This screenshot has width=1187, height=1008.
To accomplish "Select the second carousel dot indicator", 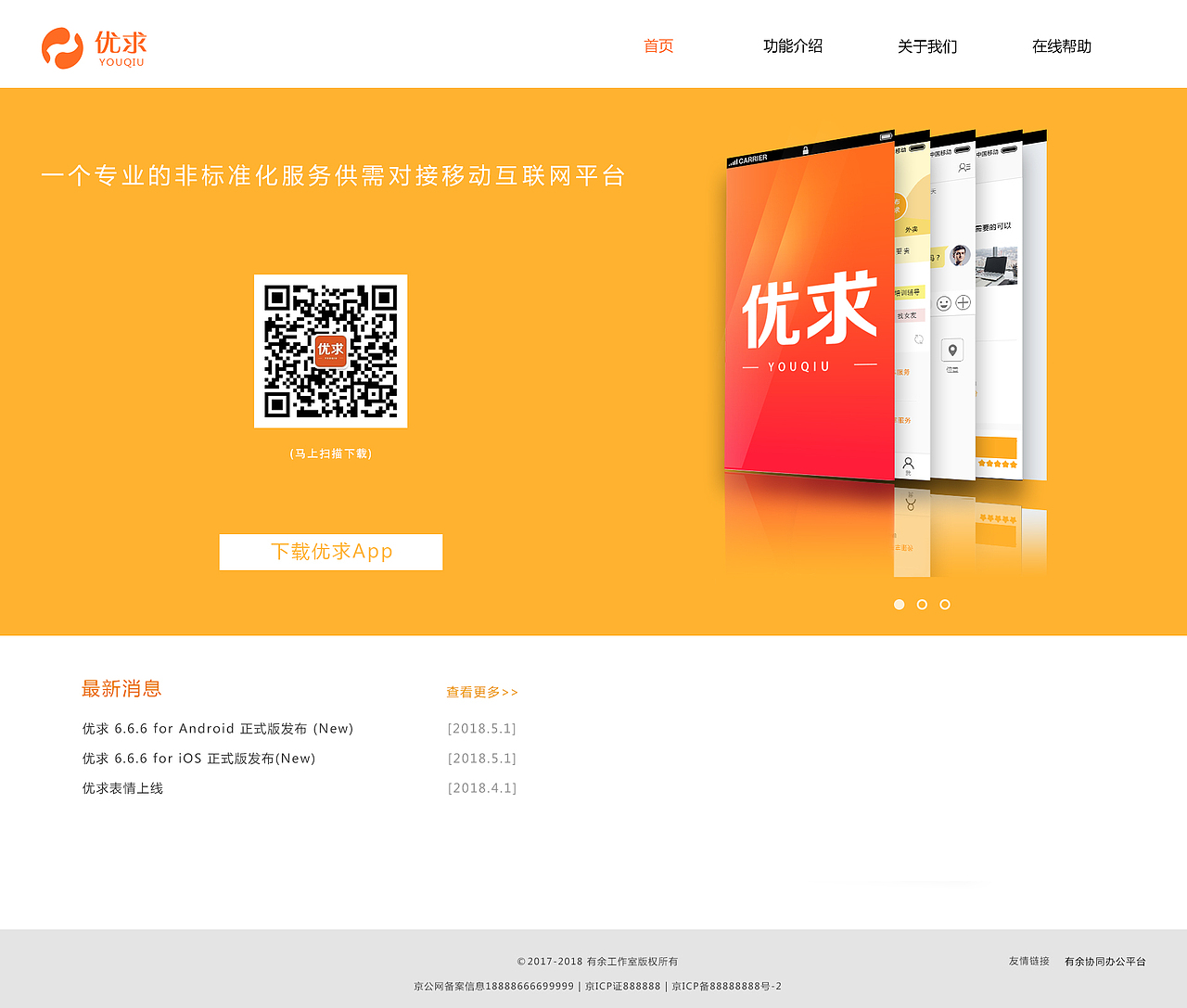I will (x=922, y=604).
